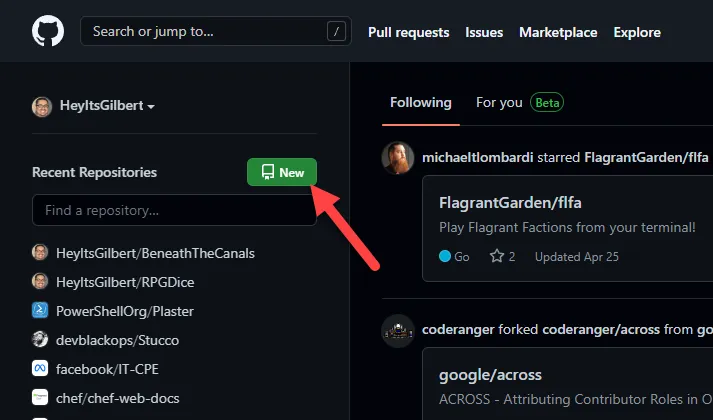The height and width of the screenshot is (420, 713).
Task: Click ACROSS Attributing Contributor Roles description
Action: [x=576, y=399]
